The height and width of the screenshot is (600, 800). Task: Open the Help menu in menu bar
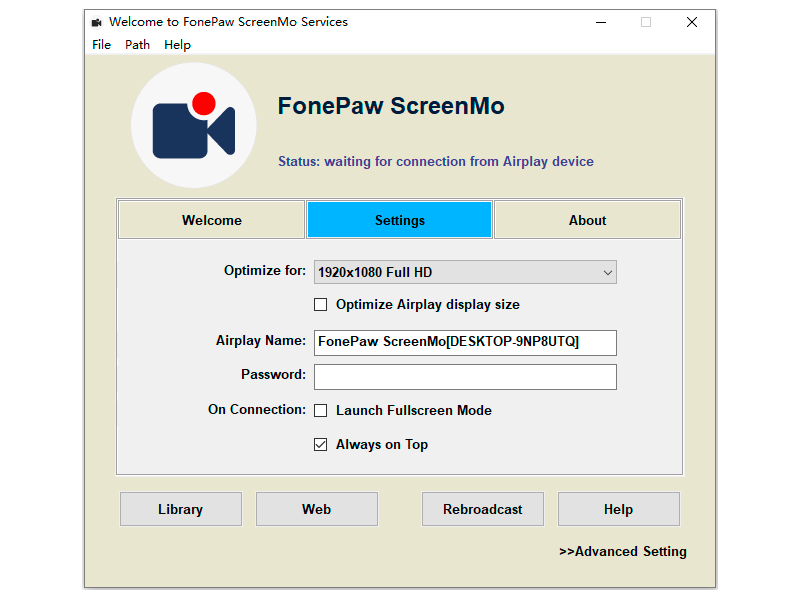click(177, 45)
